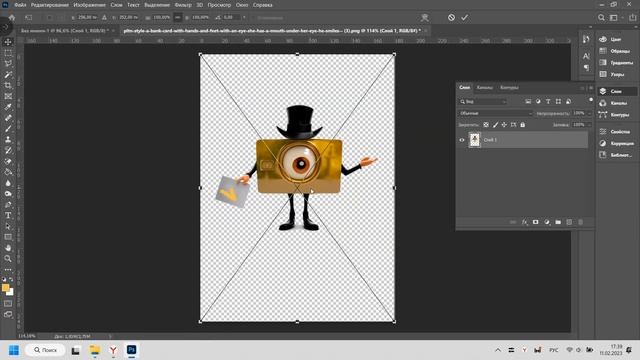Open the Градиенты panel

617,62
